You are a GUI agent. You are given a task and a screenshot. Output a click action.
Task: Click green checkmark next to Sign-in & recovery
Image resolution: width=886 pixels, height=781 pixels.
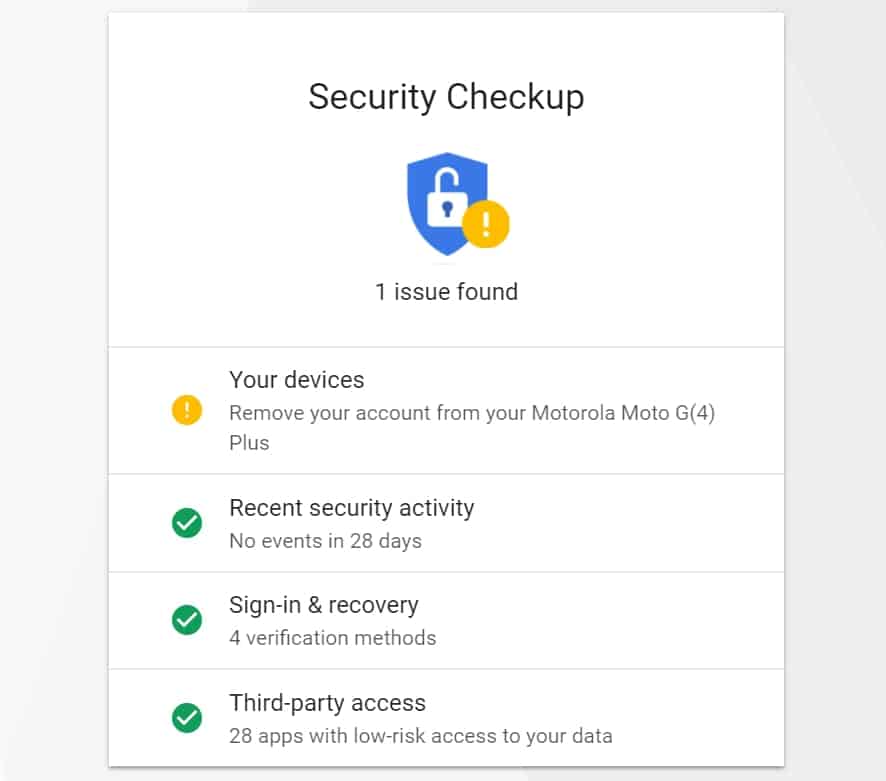click(x=187, y=620)
